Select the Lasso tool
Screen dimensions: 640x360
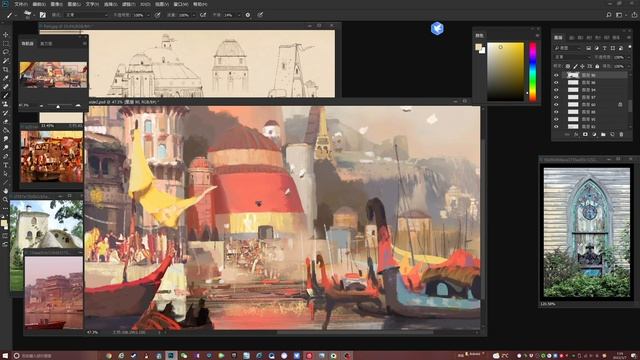[6, 52]
